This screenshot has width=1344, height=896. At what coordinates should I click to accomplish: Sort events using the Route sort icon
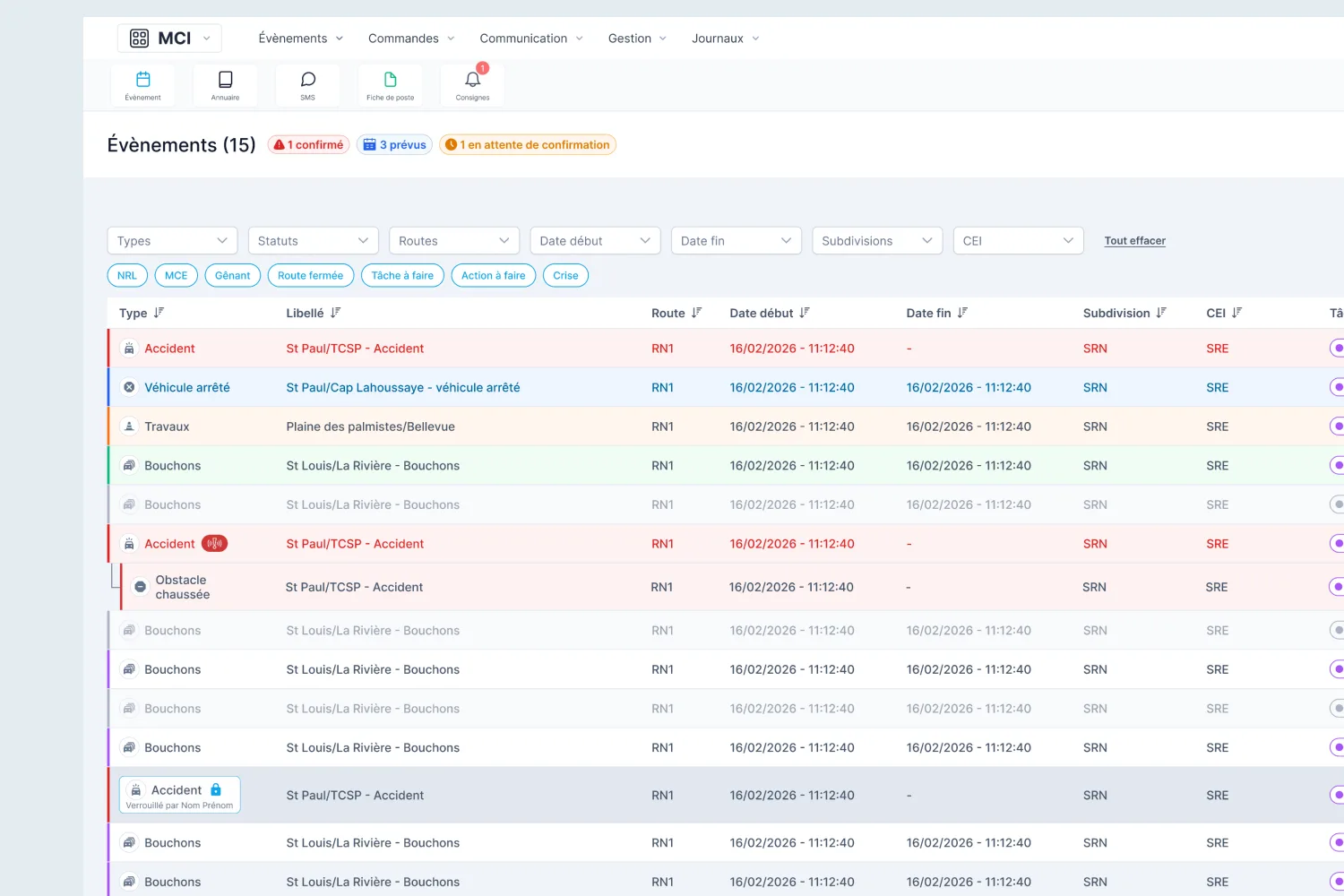pos(697,313)
